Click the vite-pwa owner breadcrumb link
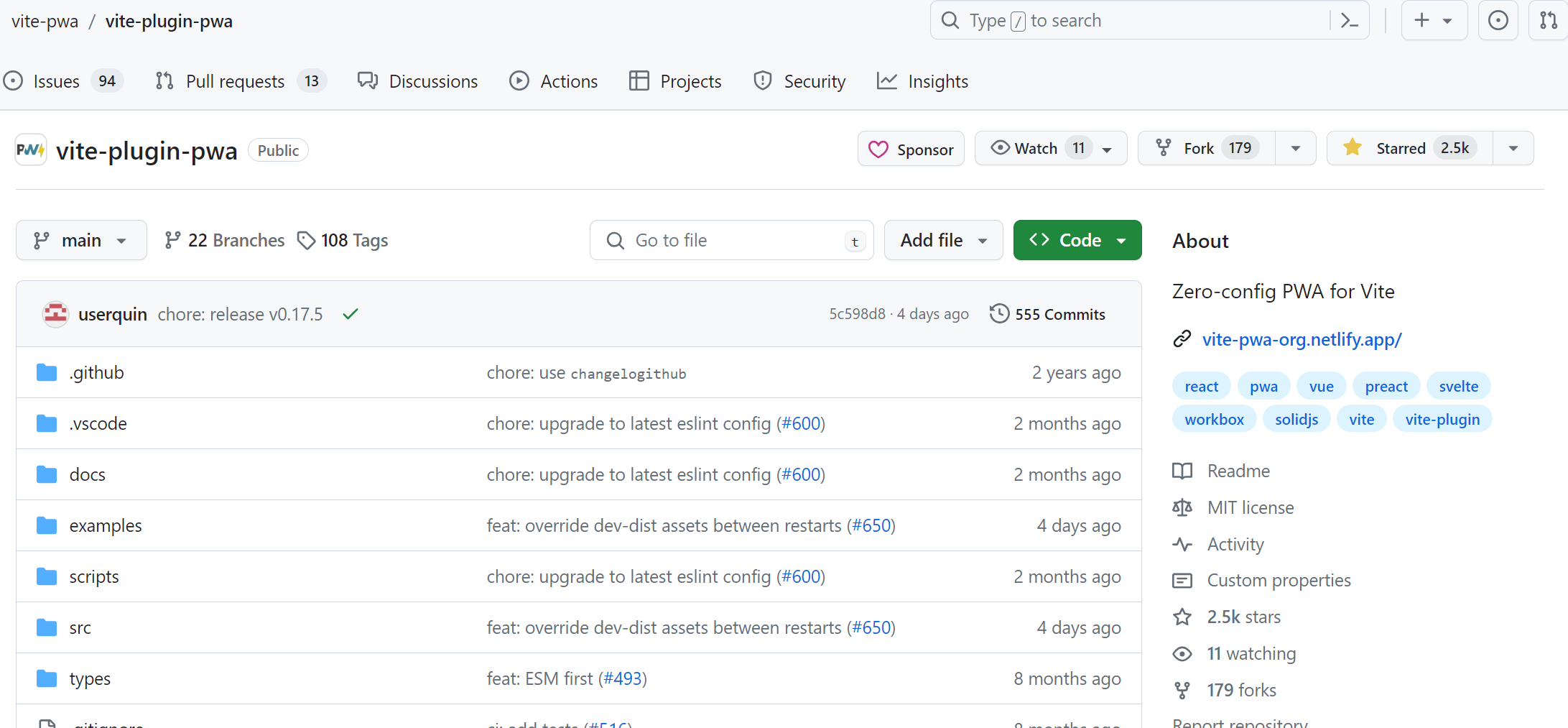 [x=45, y=22]
